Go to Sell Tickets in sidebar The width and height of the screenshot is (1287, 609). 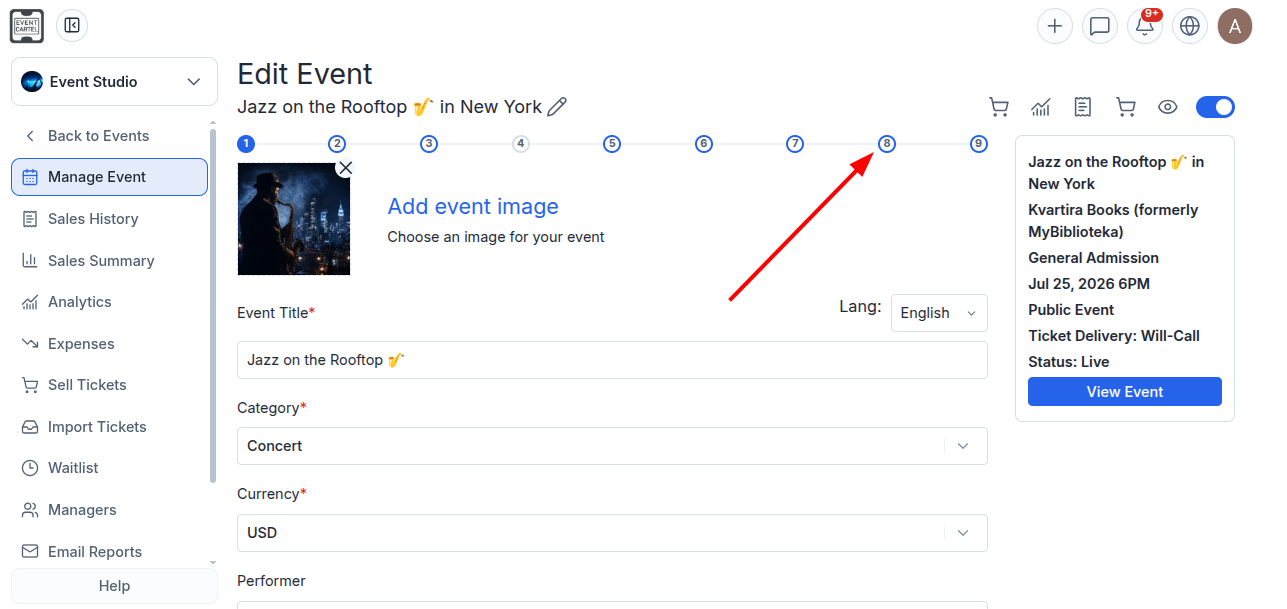pos(87,385)
